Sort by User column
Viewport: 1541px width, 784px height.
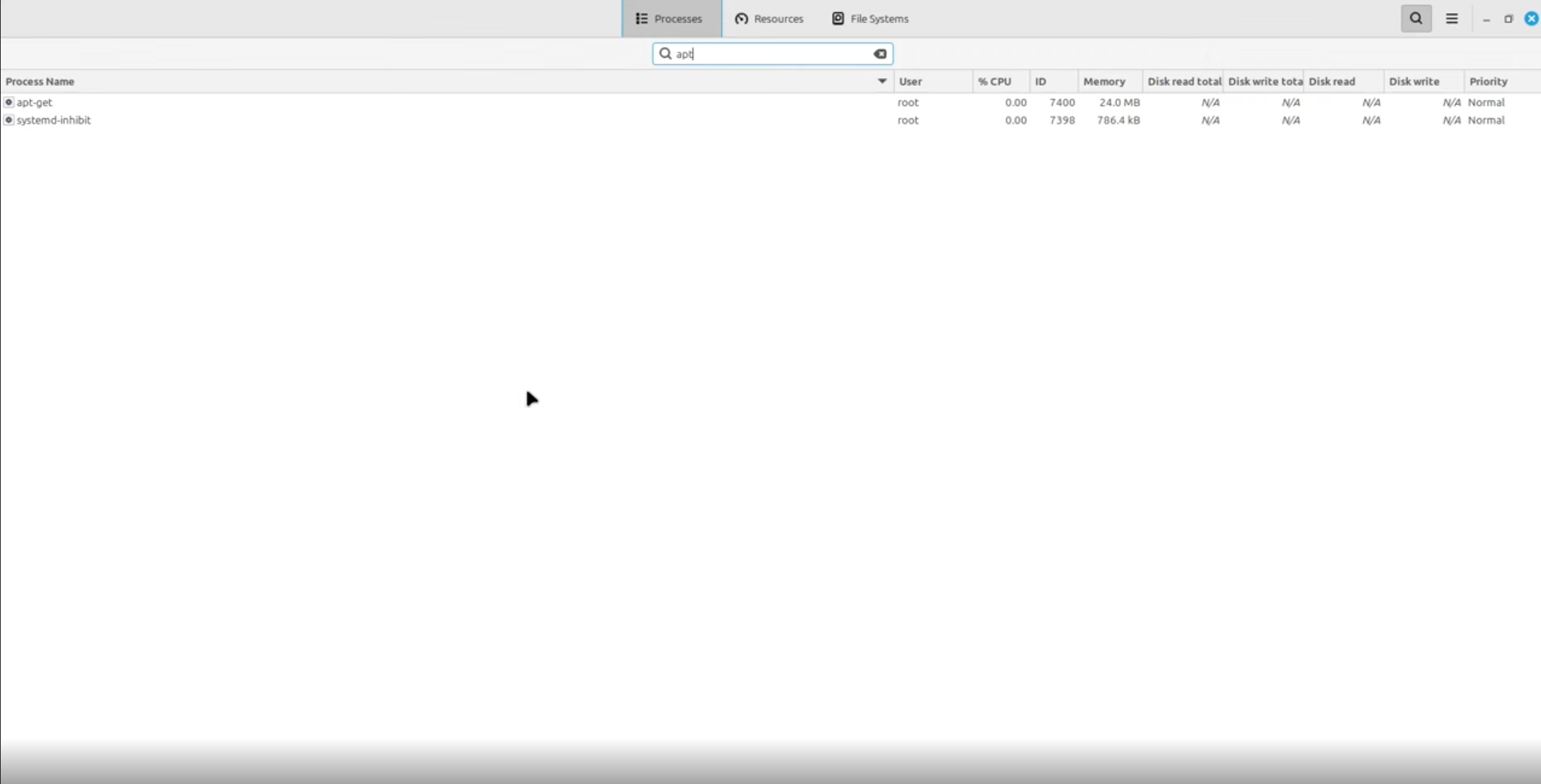[x=933, y=82]
